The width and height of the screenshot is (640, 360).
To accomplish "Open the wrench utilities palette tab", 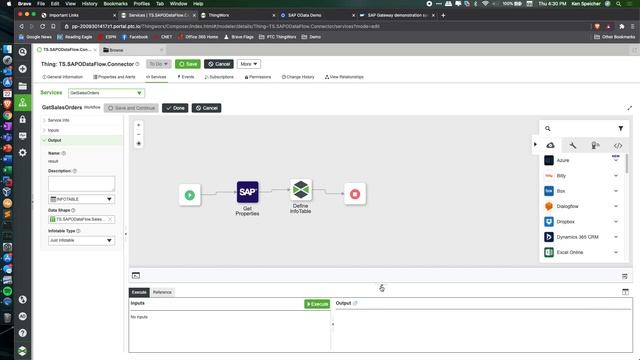I will (573, 145).
